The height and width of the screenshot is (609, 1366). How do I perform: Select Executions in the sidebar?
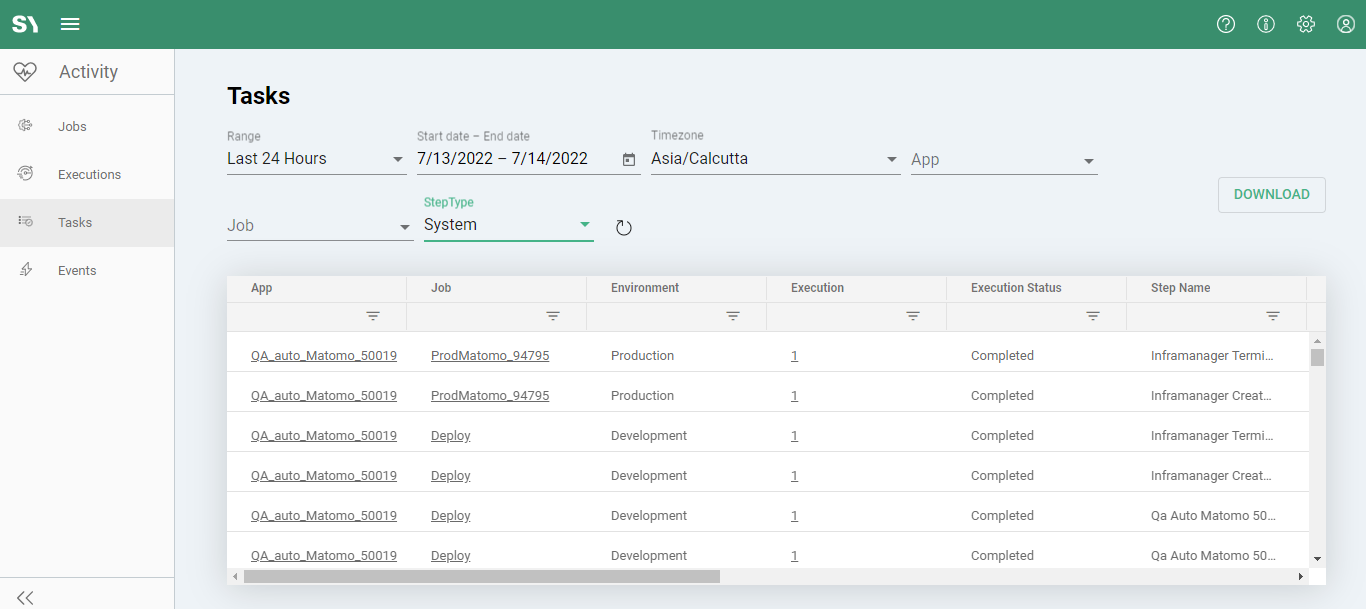pyautogui.click(x=89, y=175)
